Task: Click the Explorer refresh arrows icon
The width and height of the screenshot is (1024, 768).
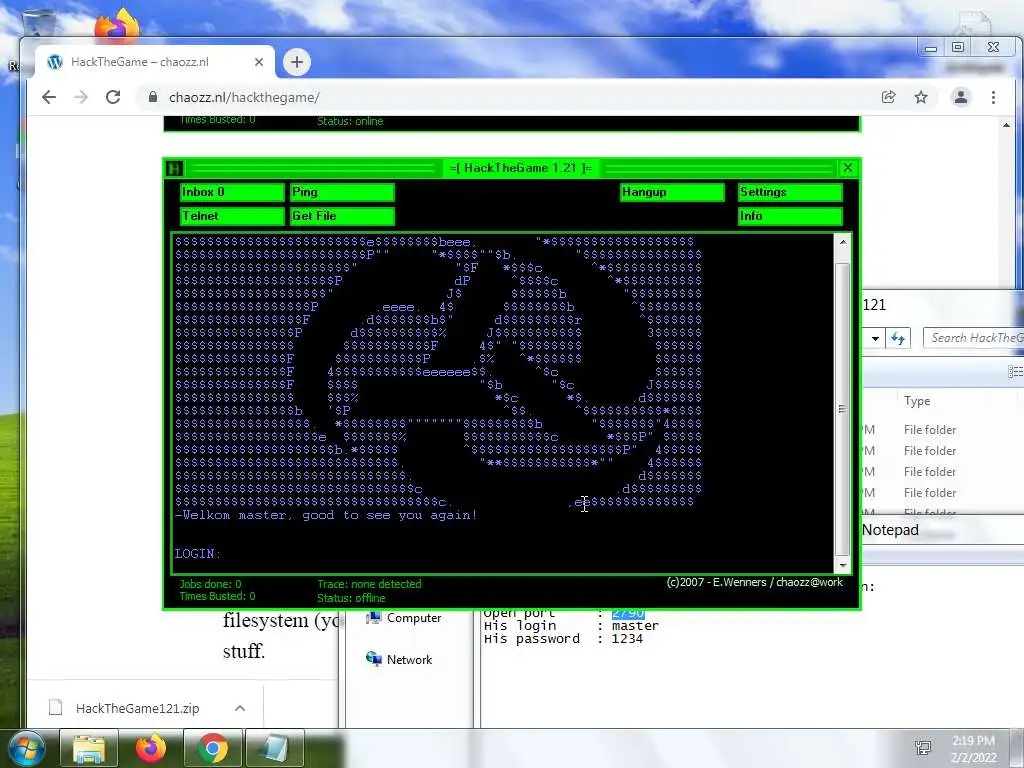Action: (x=899, y=338)
